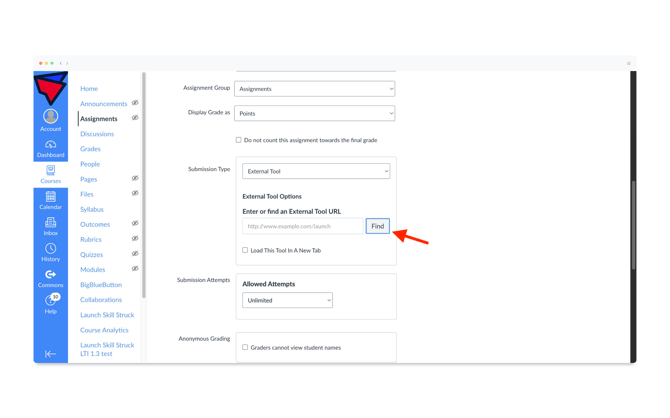Open Inbox icon in global navigation
The height and width of the screenshot is (418, 670).
(x=50, y=223)
